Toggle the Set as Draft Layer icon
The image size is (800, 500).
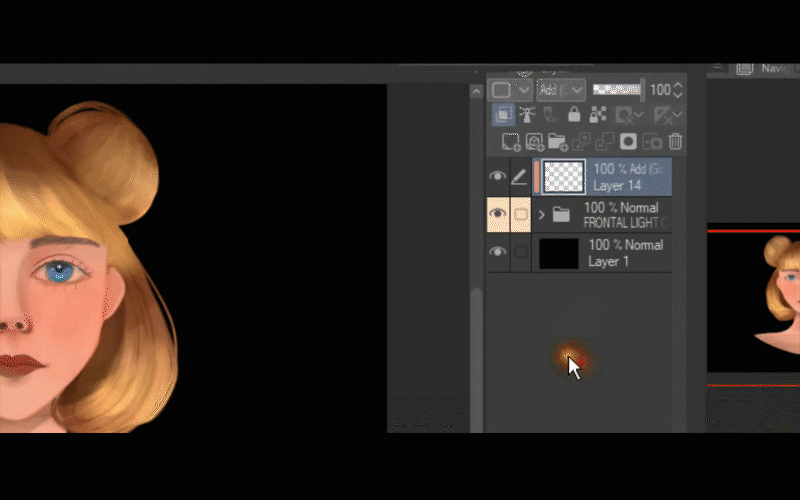pyautogui.click(x=550, y=115)
